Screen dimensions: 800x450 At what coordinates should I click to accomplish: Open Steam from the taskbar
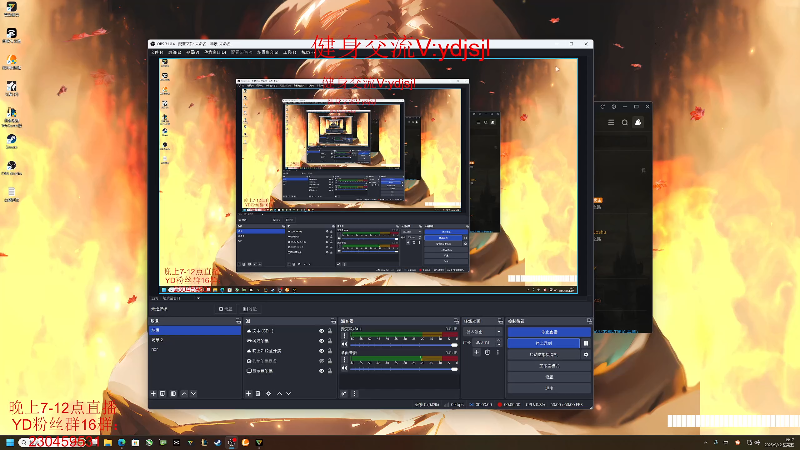pyautogui.click(x=218, y=442)
